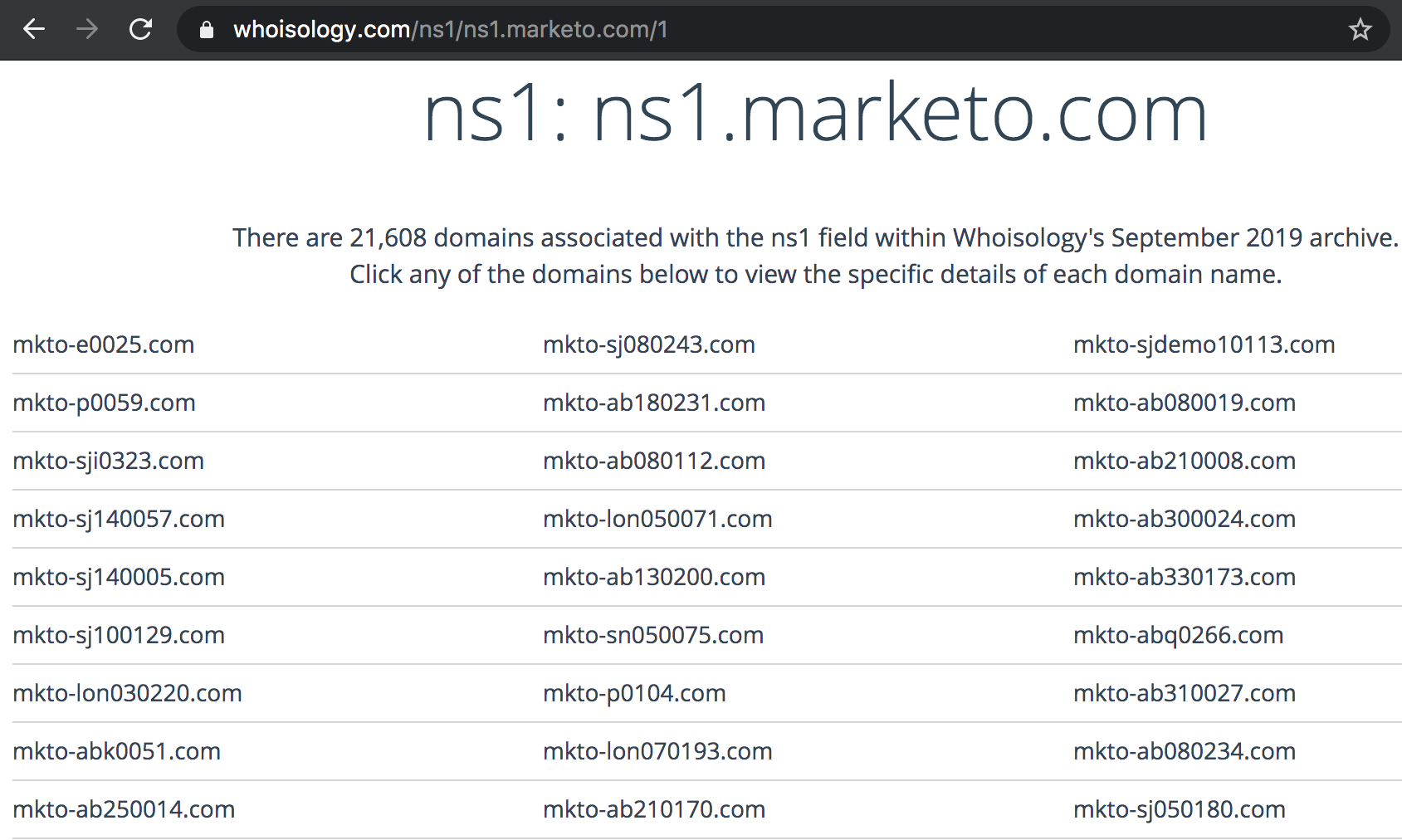
Task: Open domain mkto-ab300024.com
Action: [x=1185, y=519]
